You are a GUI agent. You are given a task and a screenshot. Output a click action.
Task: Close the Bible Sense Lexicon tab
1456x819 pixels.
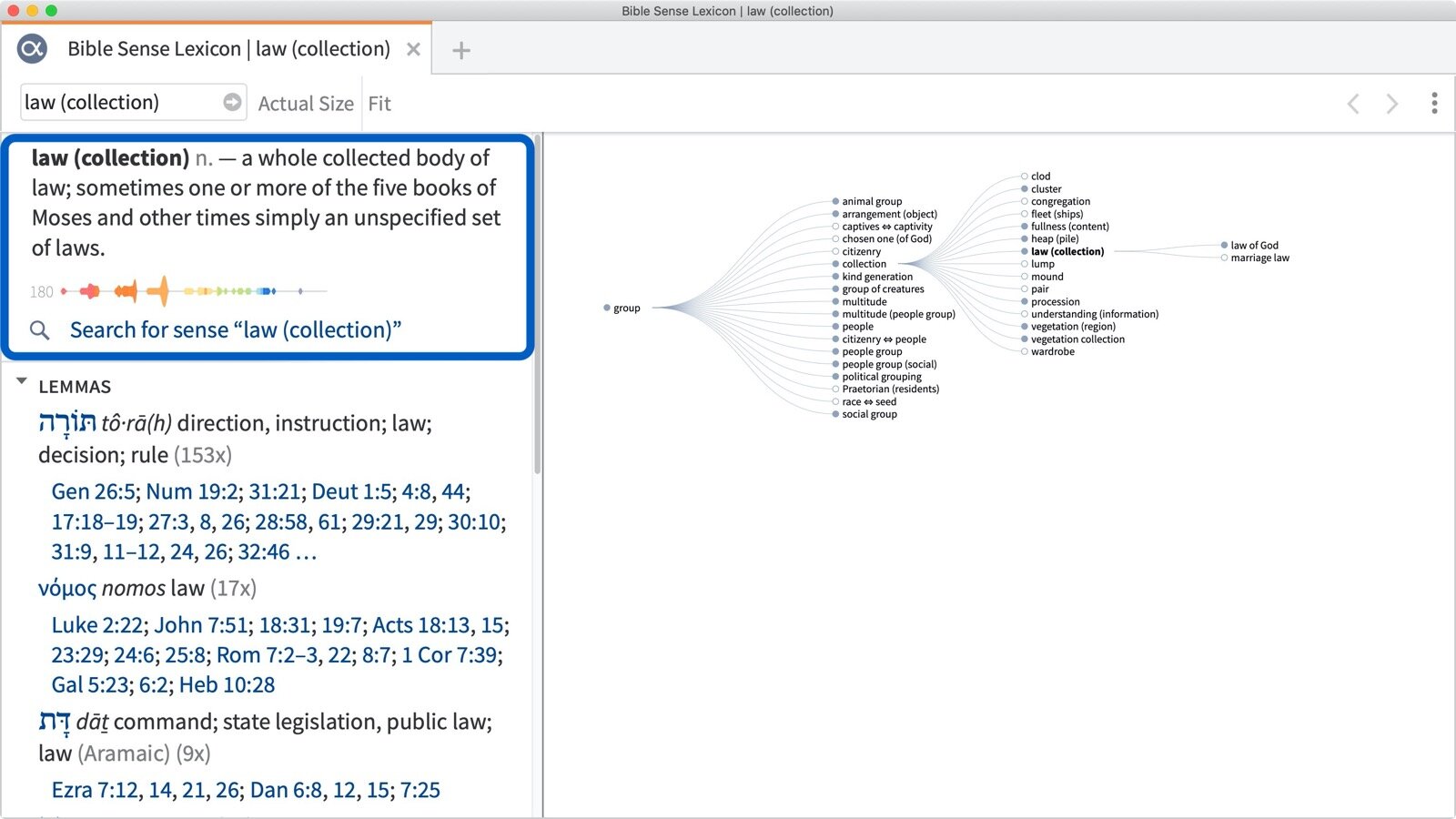(x=413, y=49)
